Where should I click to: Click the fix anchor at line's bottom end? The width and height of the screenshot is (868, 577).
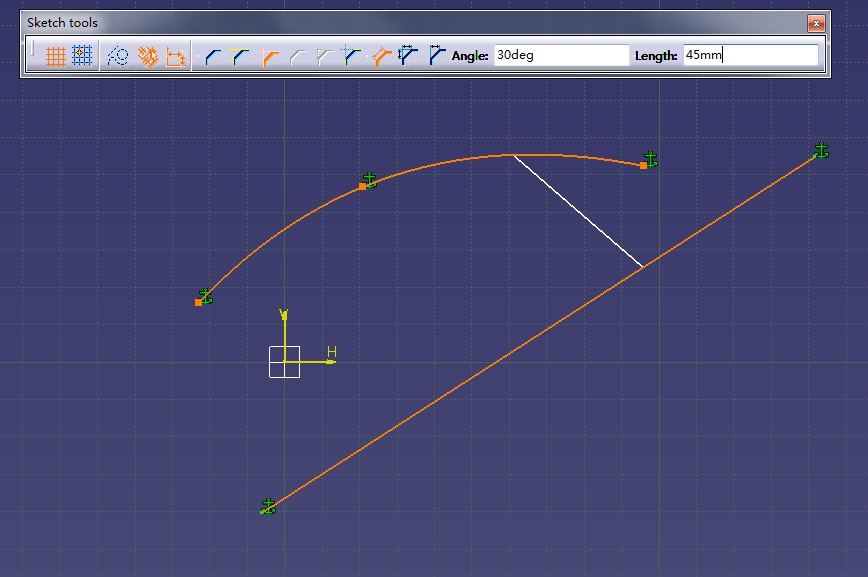point(268,506)
